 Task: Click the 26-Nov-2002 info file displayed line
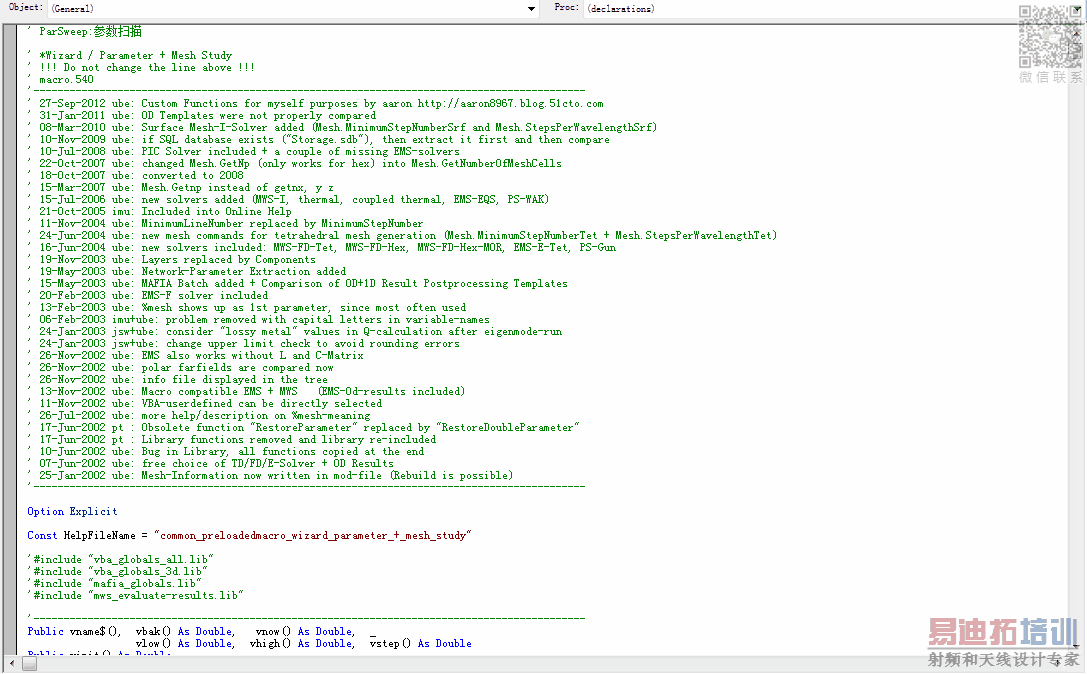pyautogui.click(x=177, y=379)
